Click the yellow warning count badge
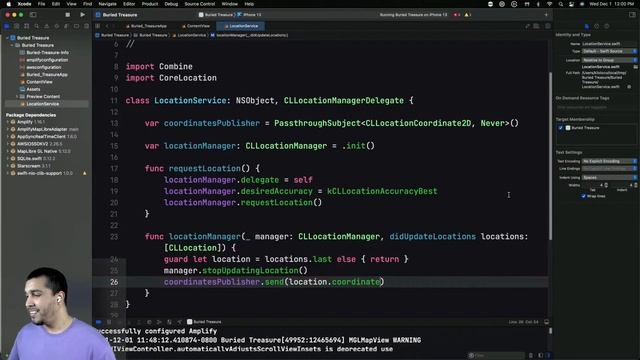 pos(467,15)
